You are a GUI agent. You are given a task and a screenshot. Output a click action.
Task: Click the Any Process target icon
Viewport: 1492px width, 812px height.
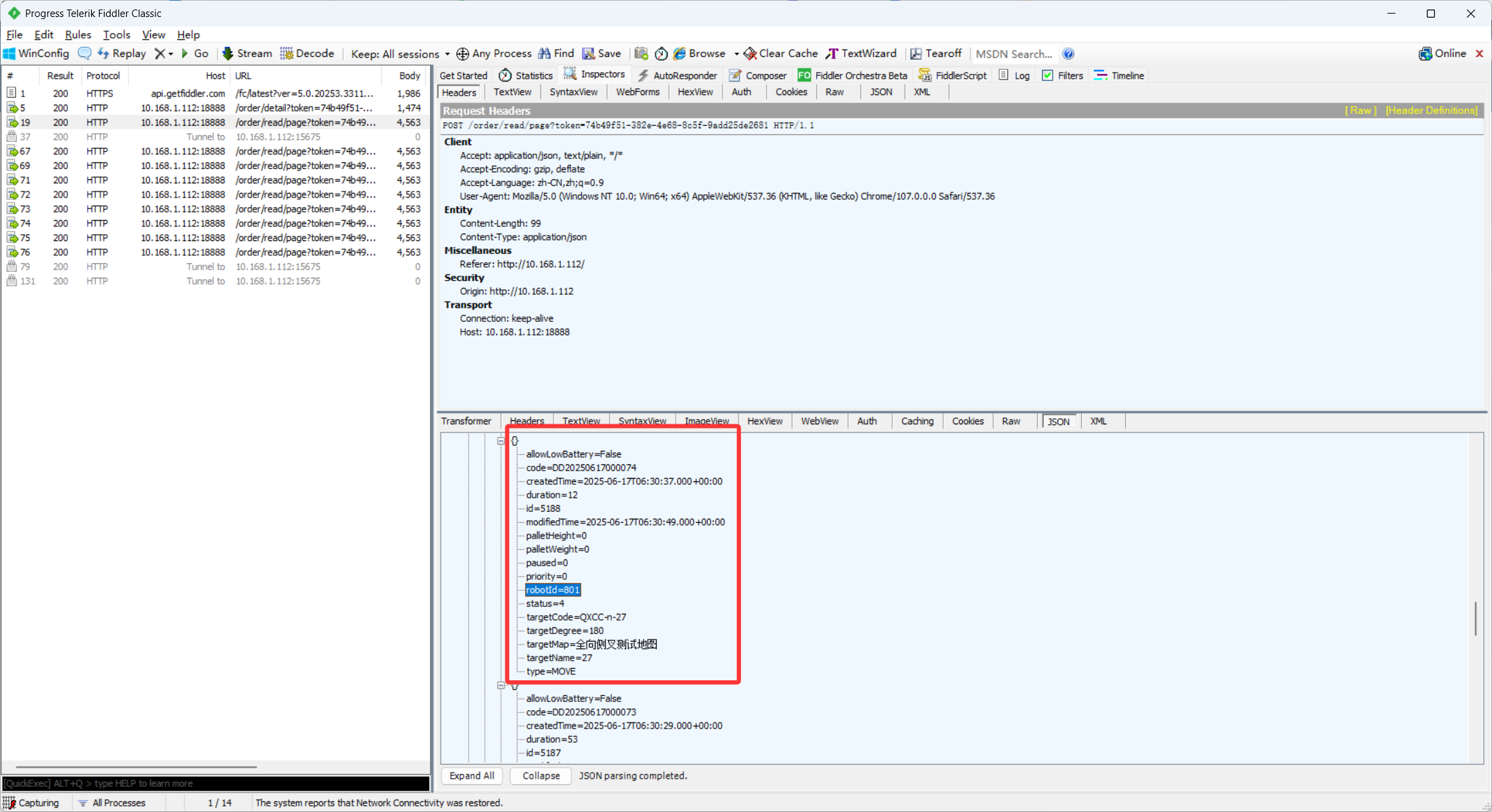pos(462,54)
